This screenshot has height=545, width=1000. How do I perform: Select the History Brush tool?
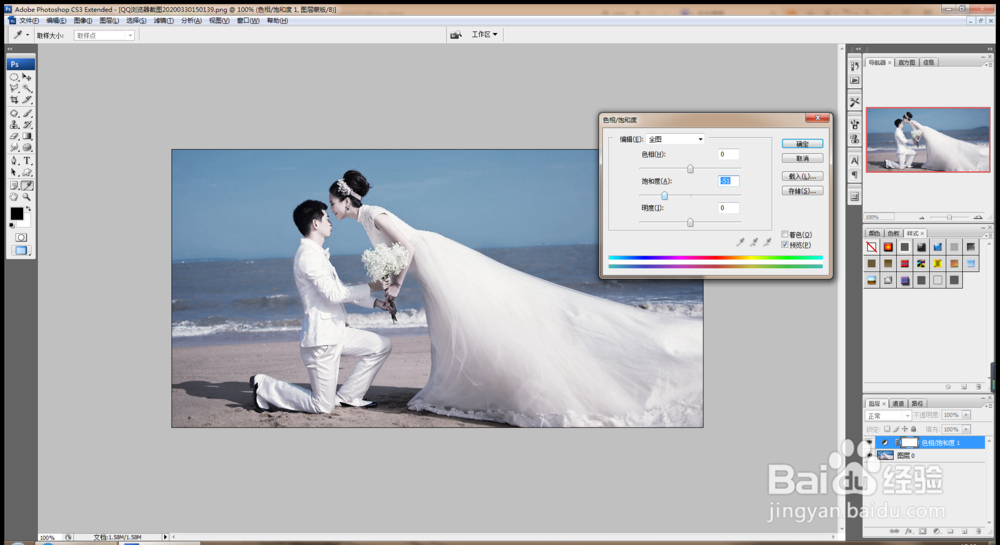pyautogui.click(x=27, y=124)
